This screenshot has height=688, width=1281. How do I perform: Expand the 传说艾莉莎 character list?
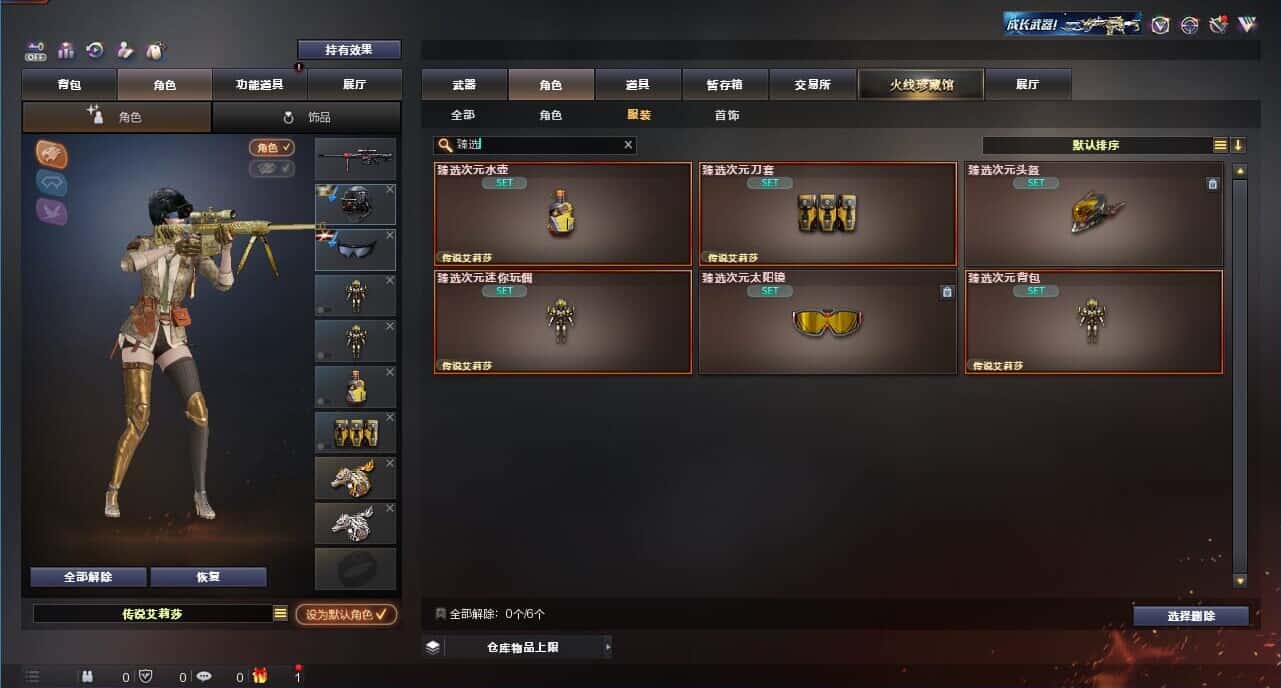coord(280,614)
